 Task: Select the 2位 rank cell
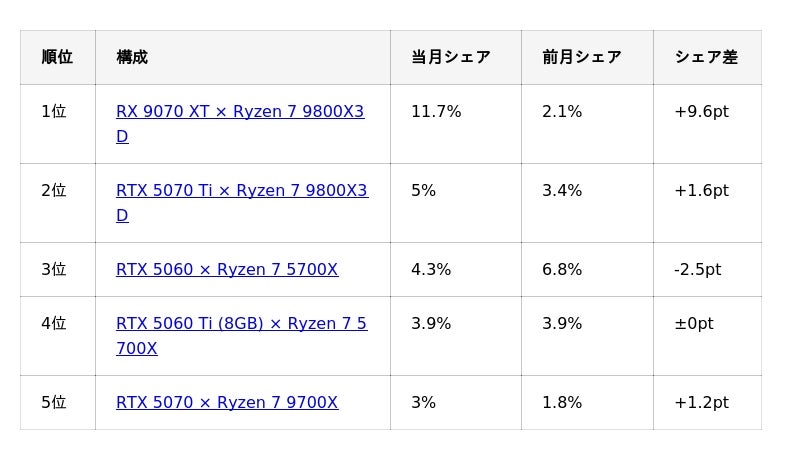pos(54,191)
